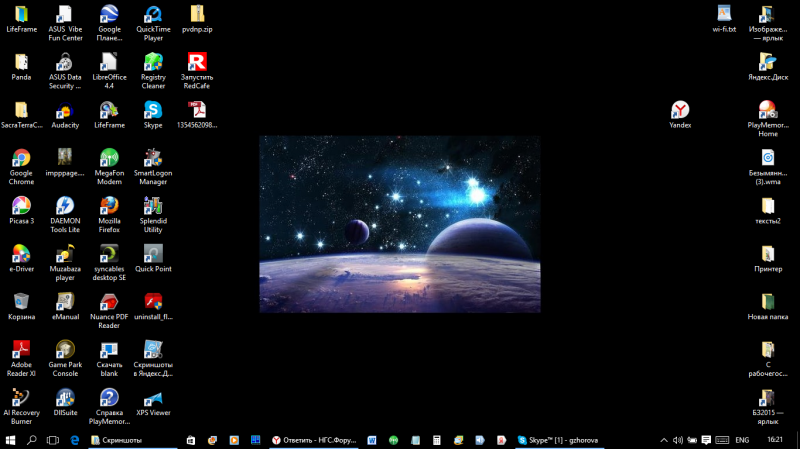The image size is (800, 449).
Task: Expand hidden system tray icons
Action: coord(664,440)
